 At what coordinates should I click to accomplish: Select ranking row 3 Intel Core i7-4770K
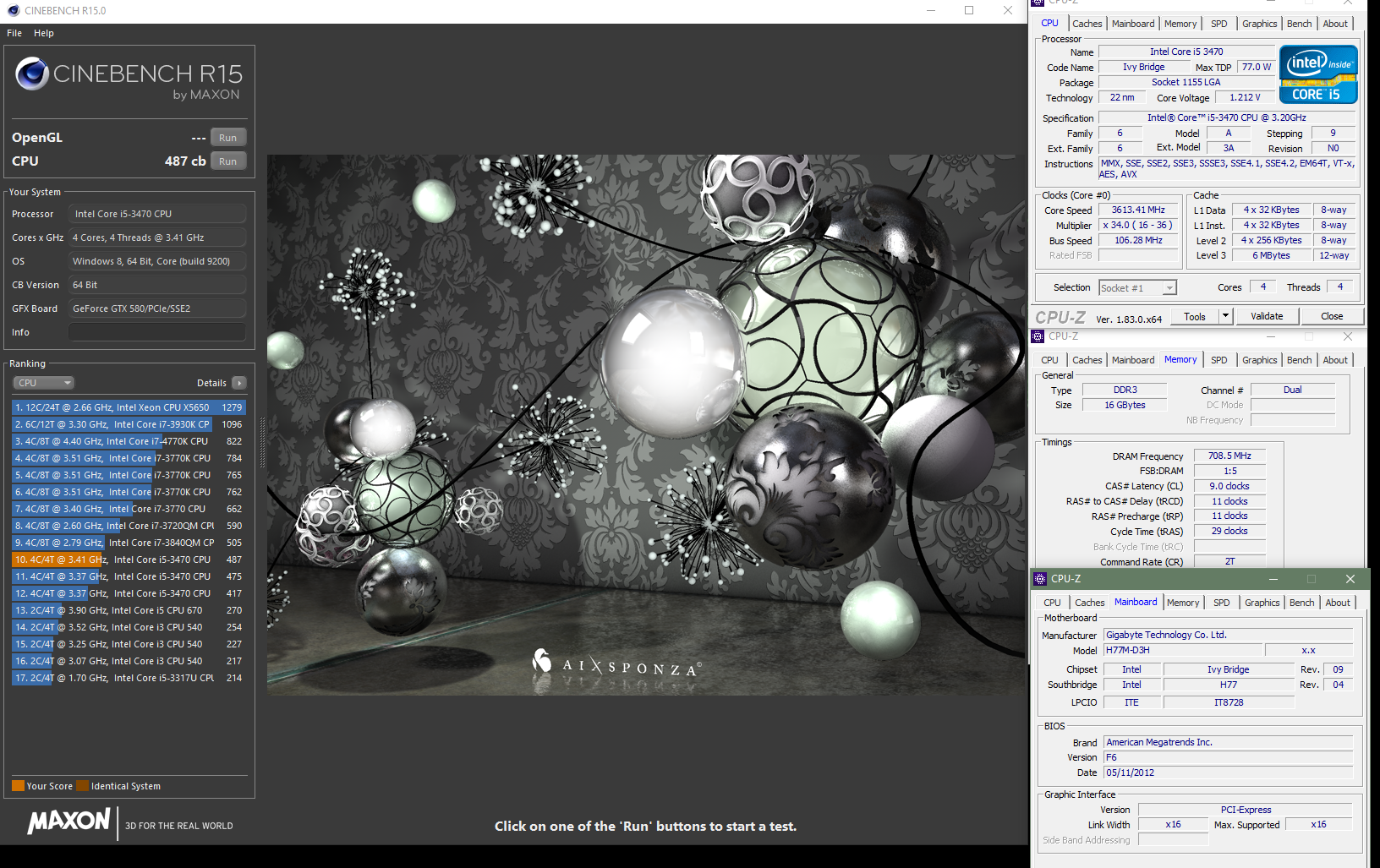click(x=129, y=441)
